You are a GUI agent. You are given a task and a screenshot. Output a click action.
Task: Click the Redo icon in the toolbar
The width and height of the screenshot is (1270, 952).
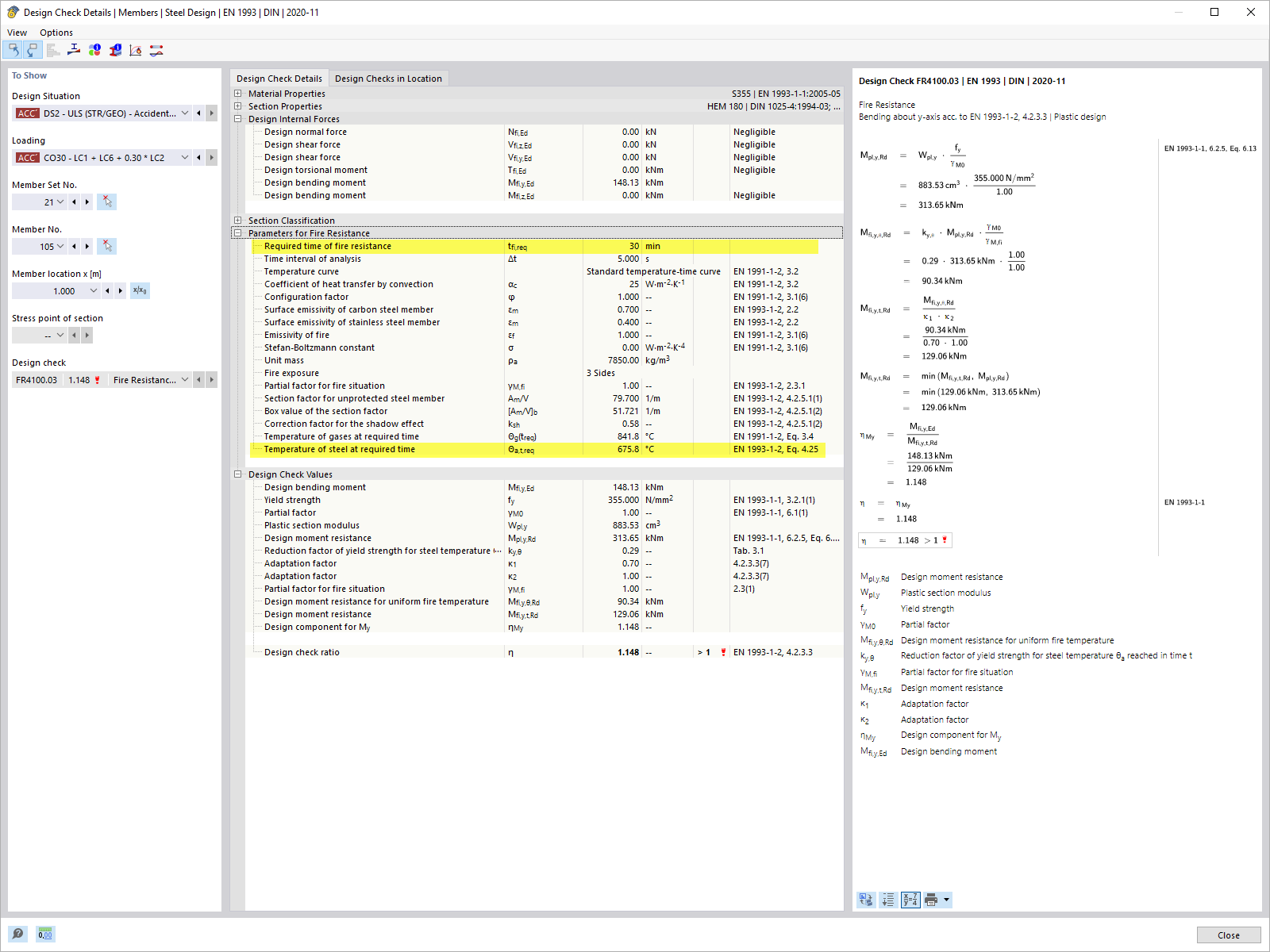click(x=32, y=50)
